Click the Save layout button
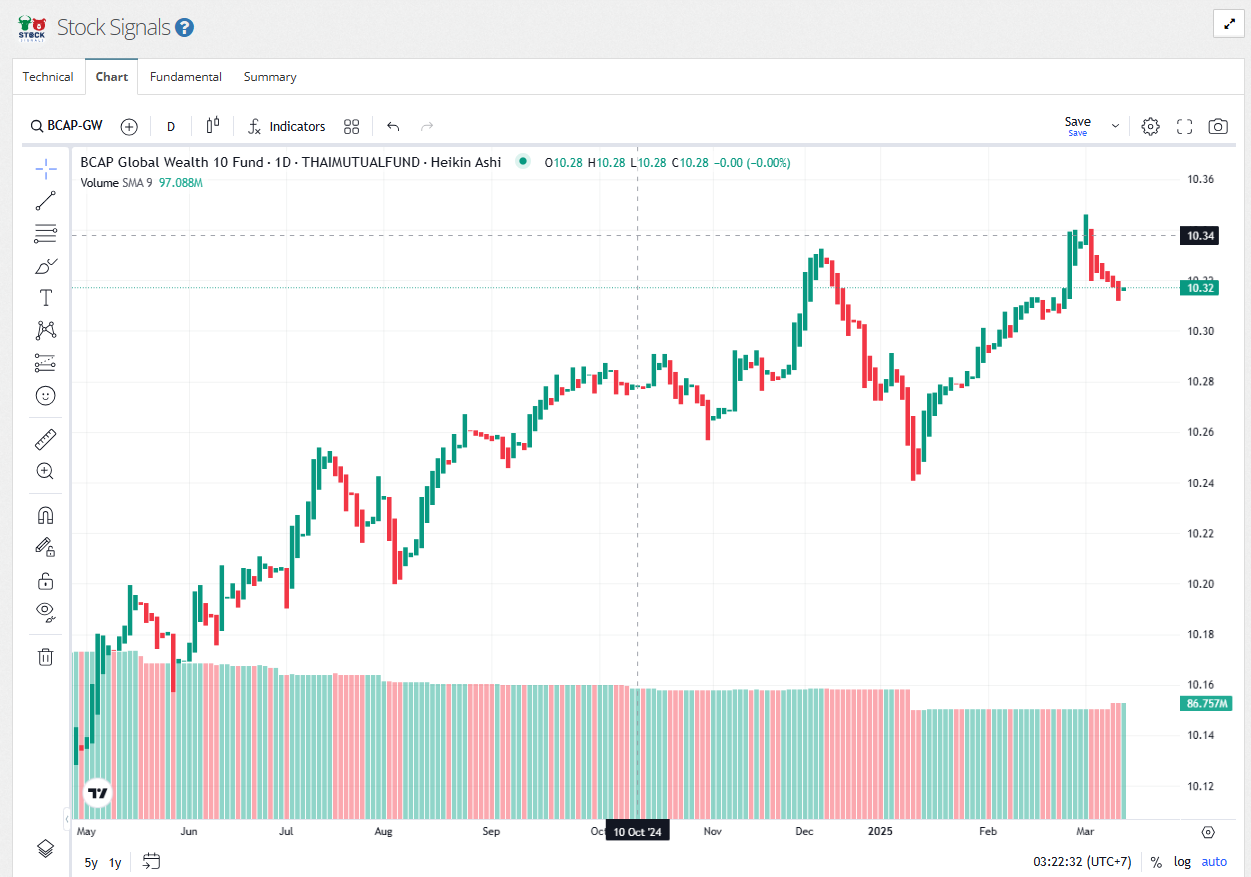1251x877 pixels. coord(1078,126)
